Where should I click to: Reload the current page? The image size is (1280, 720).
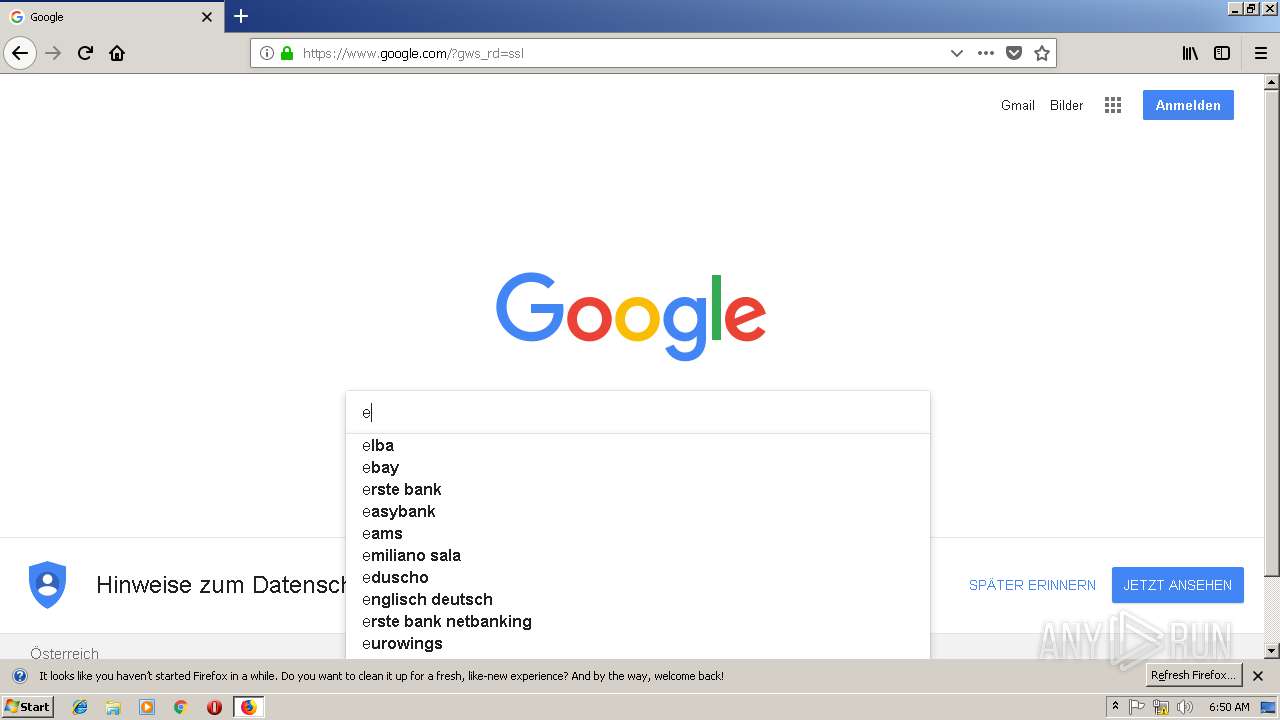(x=86, y=53)
